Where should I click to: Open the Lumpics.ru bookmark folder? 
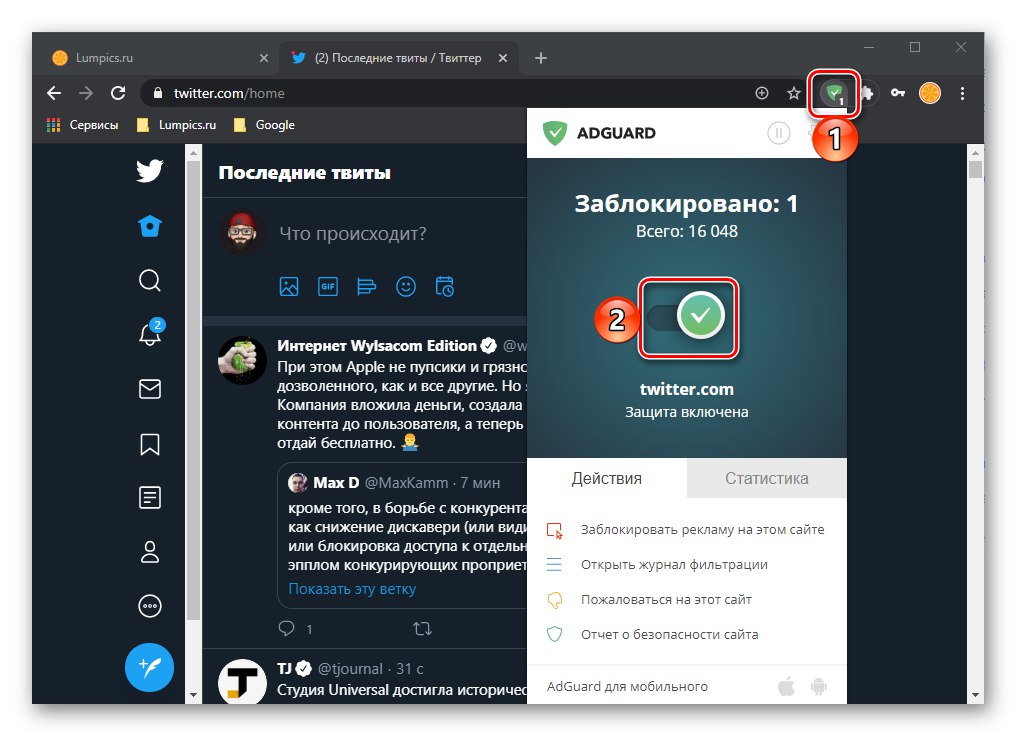tap(176, 125)
